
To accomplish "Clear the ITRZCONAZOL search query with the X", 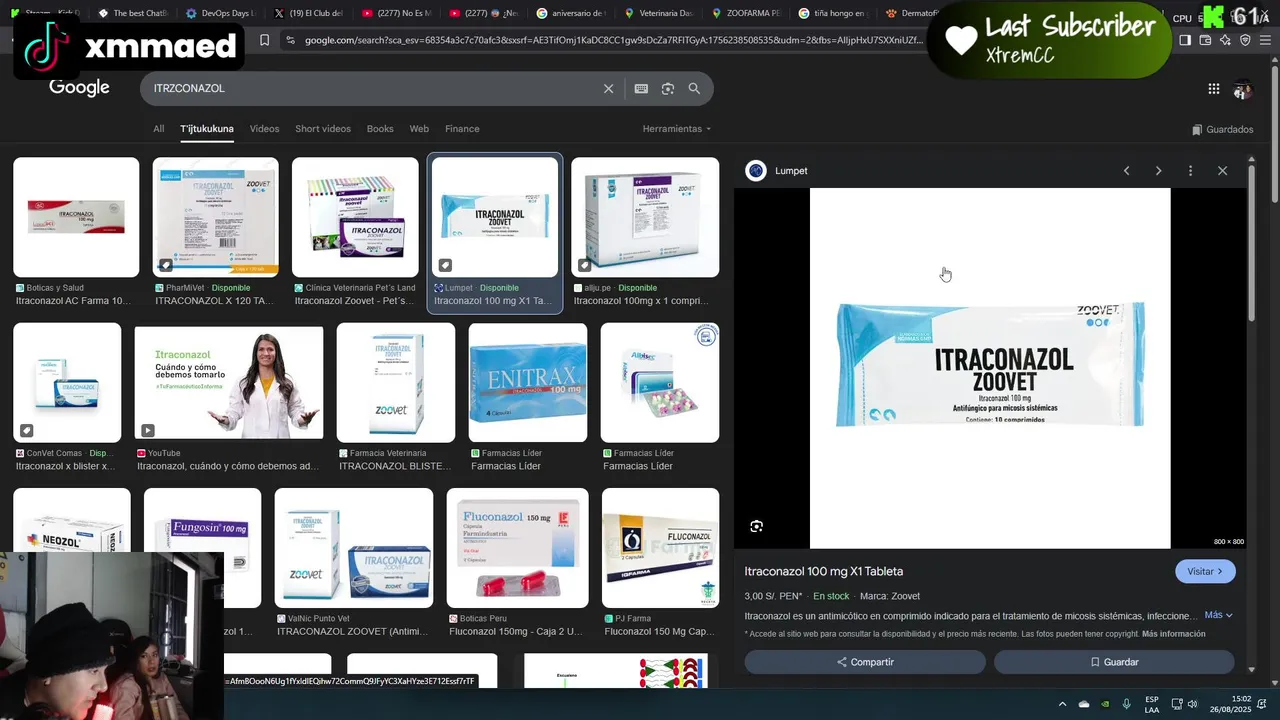I will click(608, 89).
